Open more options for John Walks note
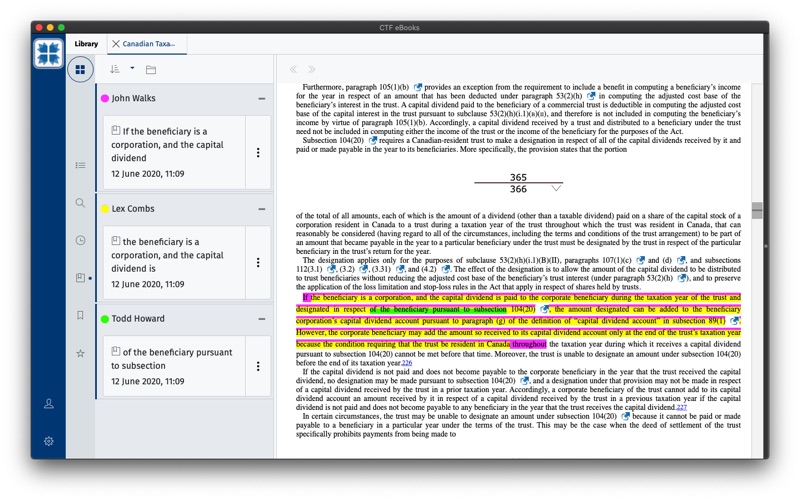This screenshot has width=800, height=500. pos(258,153)
